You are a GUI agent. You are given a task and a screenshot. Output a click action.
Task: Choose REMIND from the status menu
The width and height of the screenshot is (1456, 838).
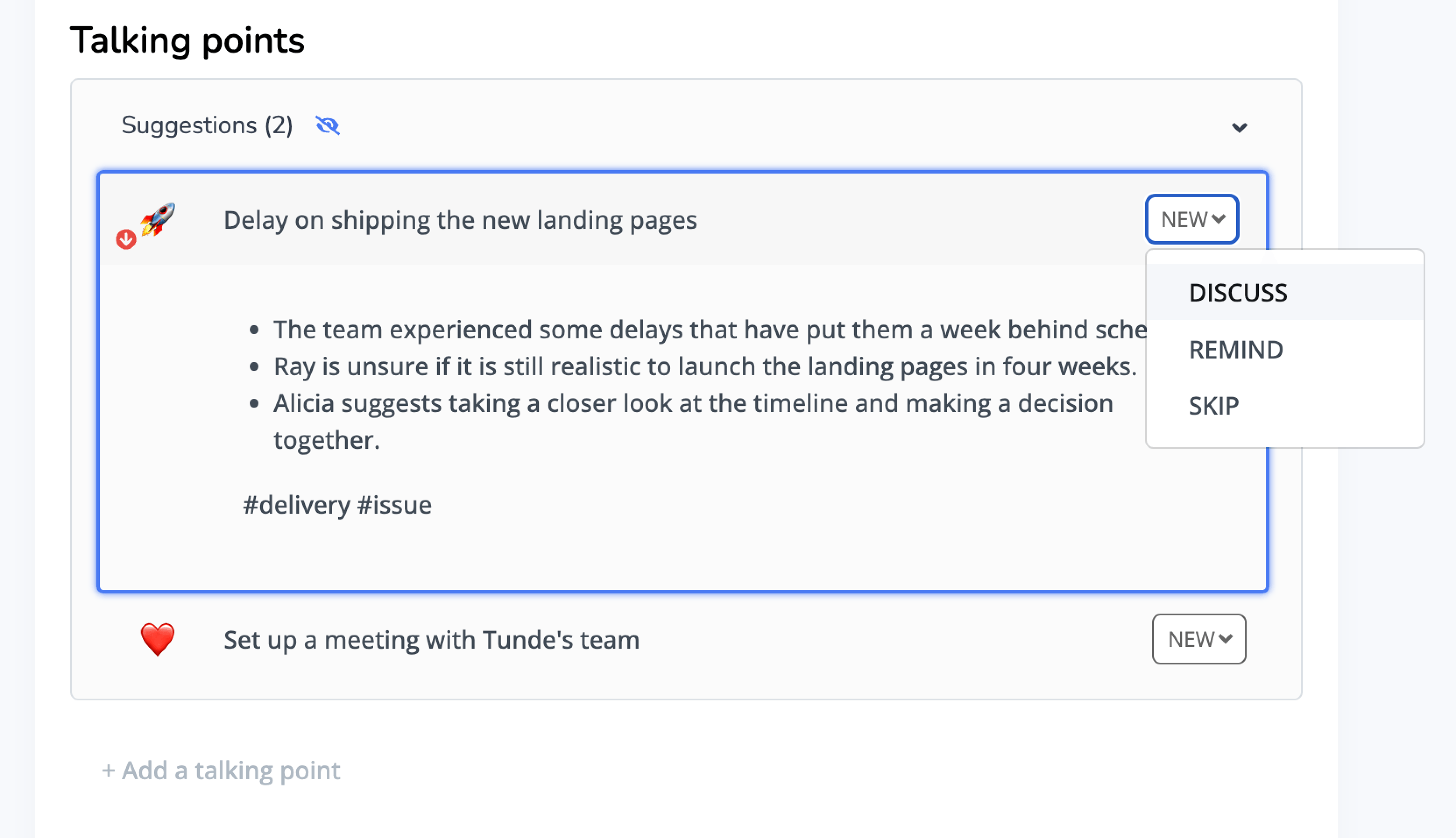[1236, 350]
